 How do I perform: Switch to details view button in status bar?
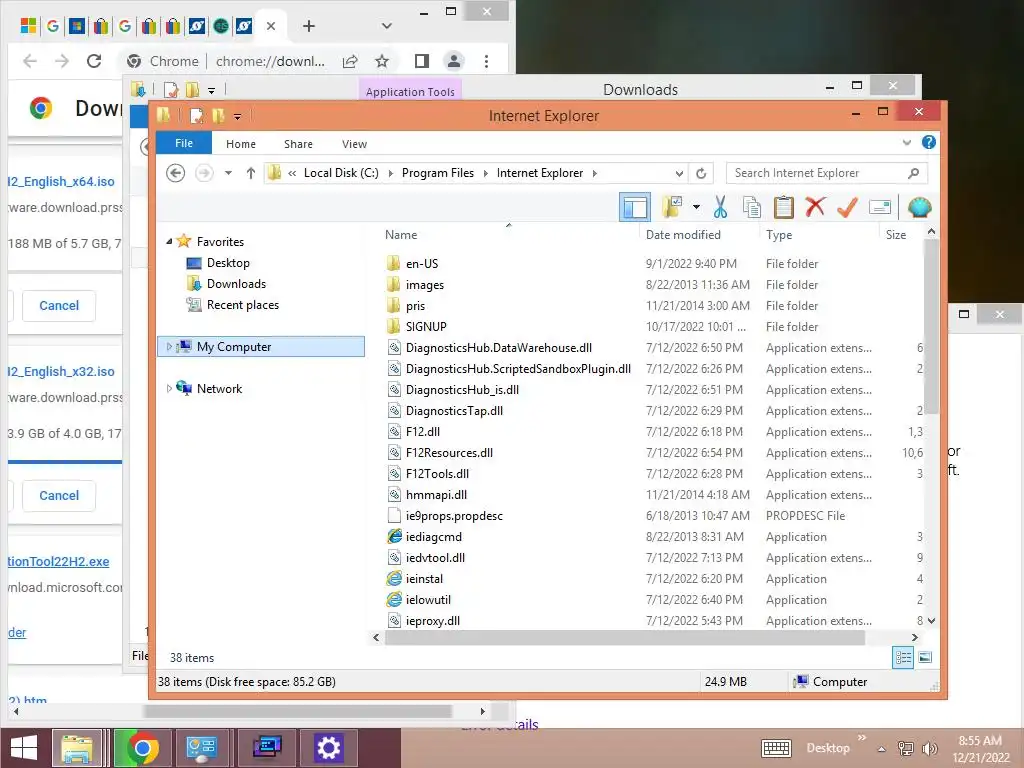[903, 658]
